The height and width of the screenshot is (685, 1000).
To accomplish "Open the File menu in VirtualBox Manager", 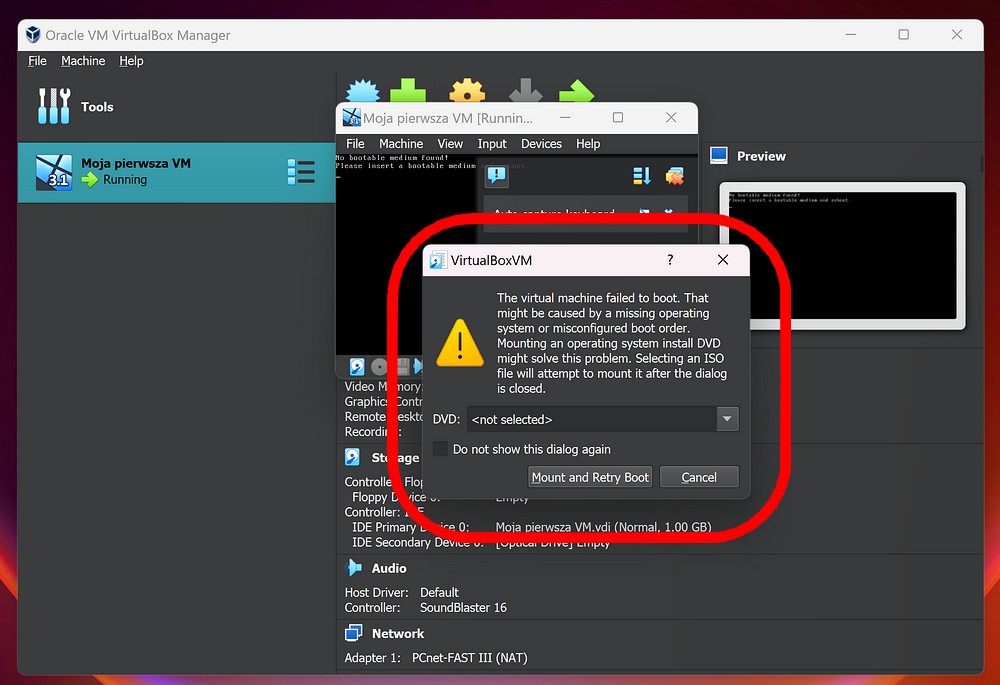I will click(37, 61).
